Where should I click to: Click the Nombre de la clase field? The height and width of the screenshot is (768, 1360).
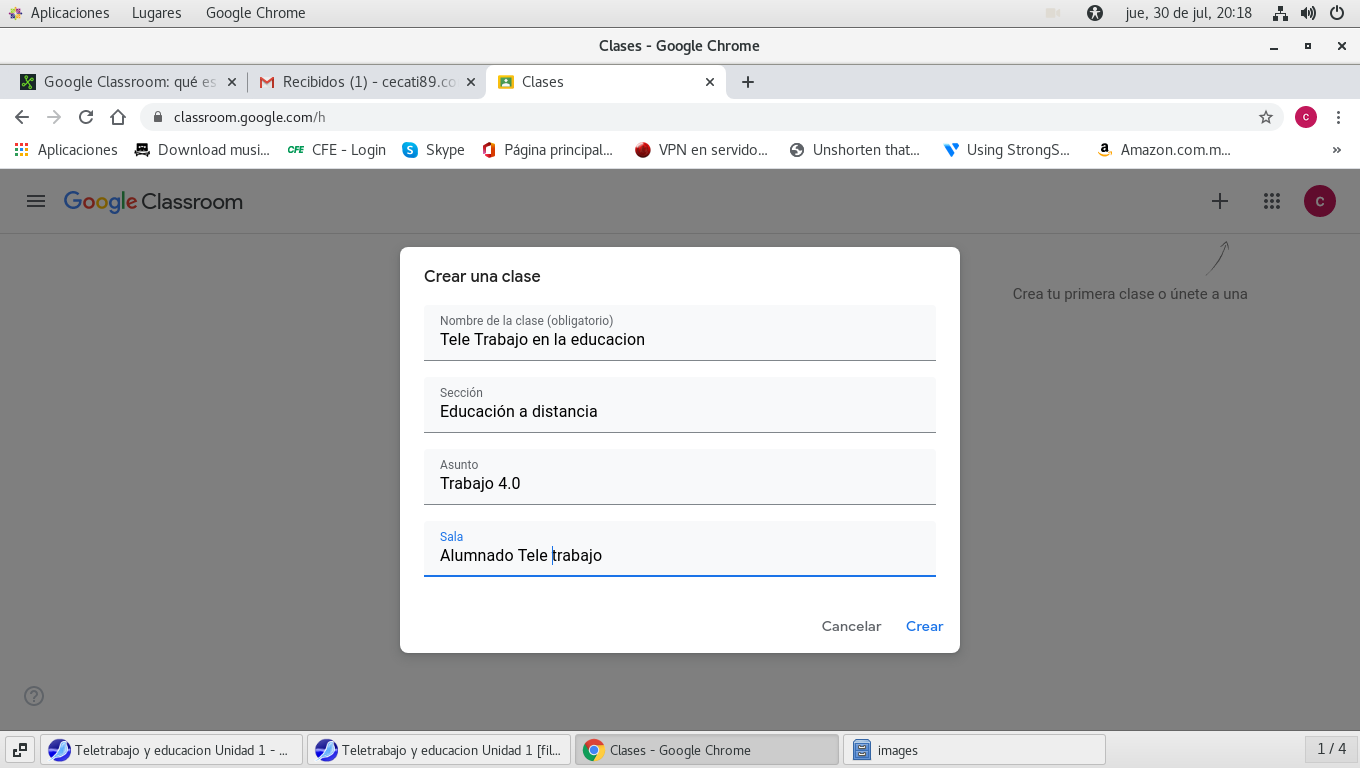(679, 339)
